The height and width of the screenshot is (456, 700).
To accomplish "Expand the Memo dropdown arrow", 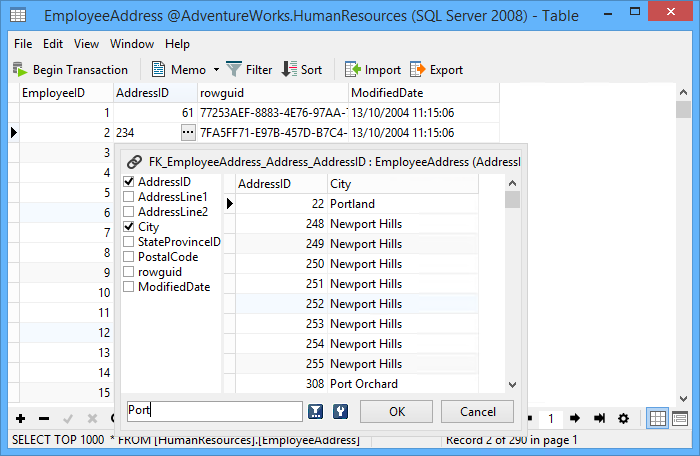I will 217,70.
